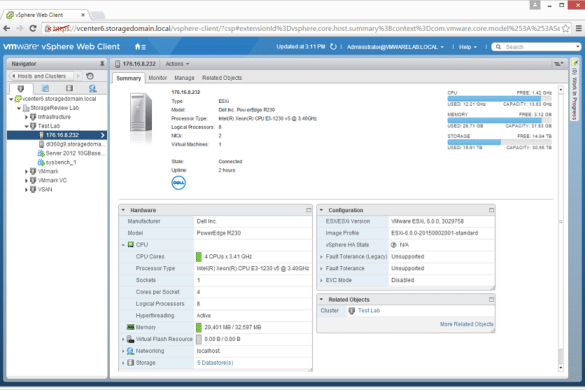Bookmark this page with the star icon
The height and width of the screenshot is (390, 585).
[x=566, y=28]
